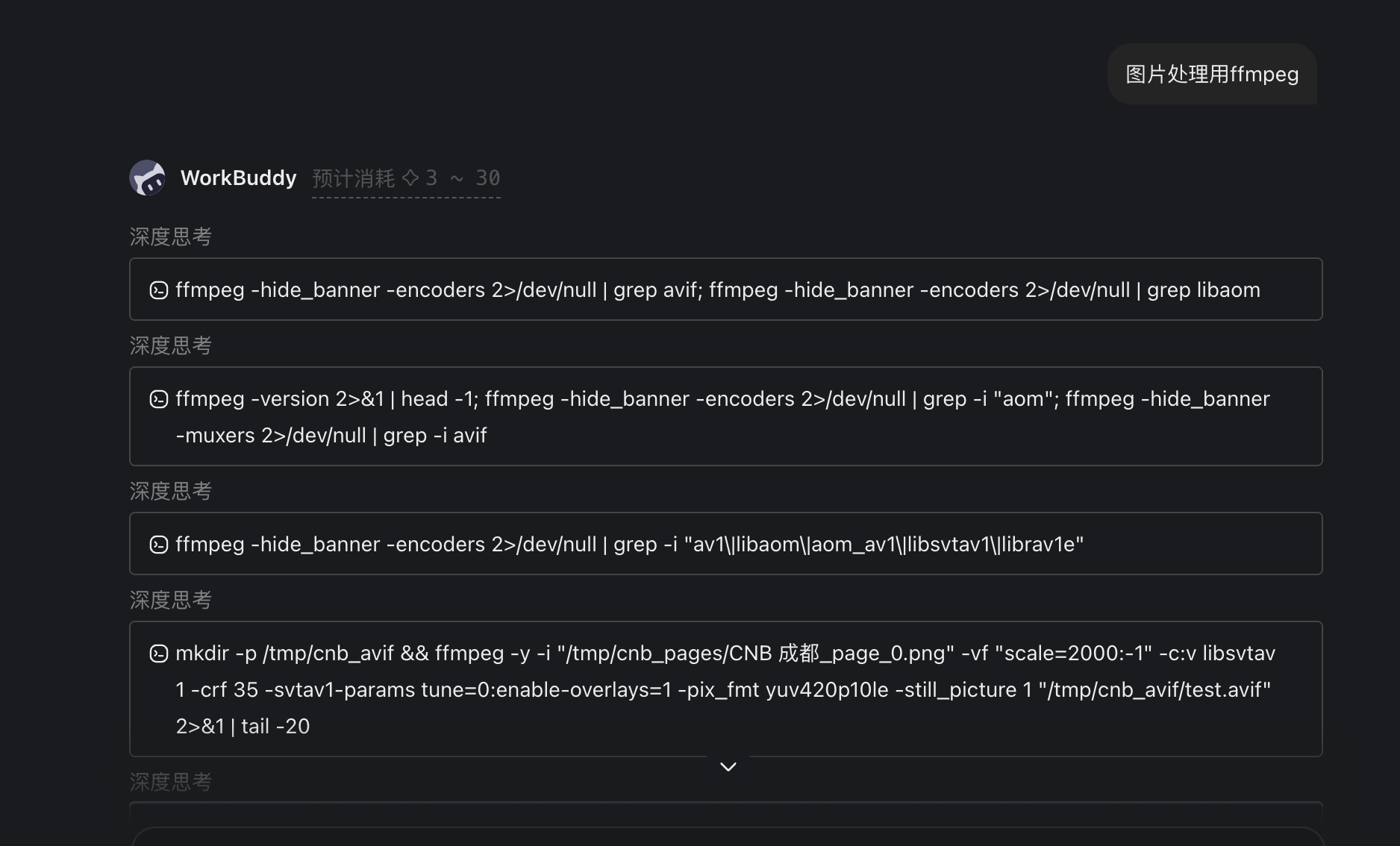Open the libsvtav1 librav1e grep command block
Viewport: 1400px width, 846px height.
[x=726, y=544]
